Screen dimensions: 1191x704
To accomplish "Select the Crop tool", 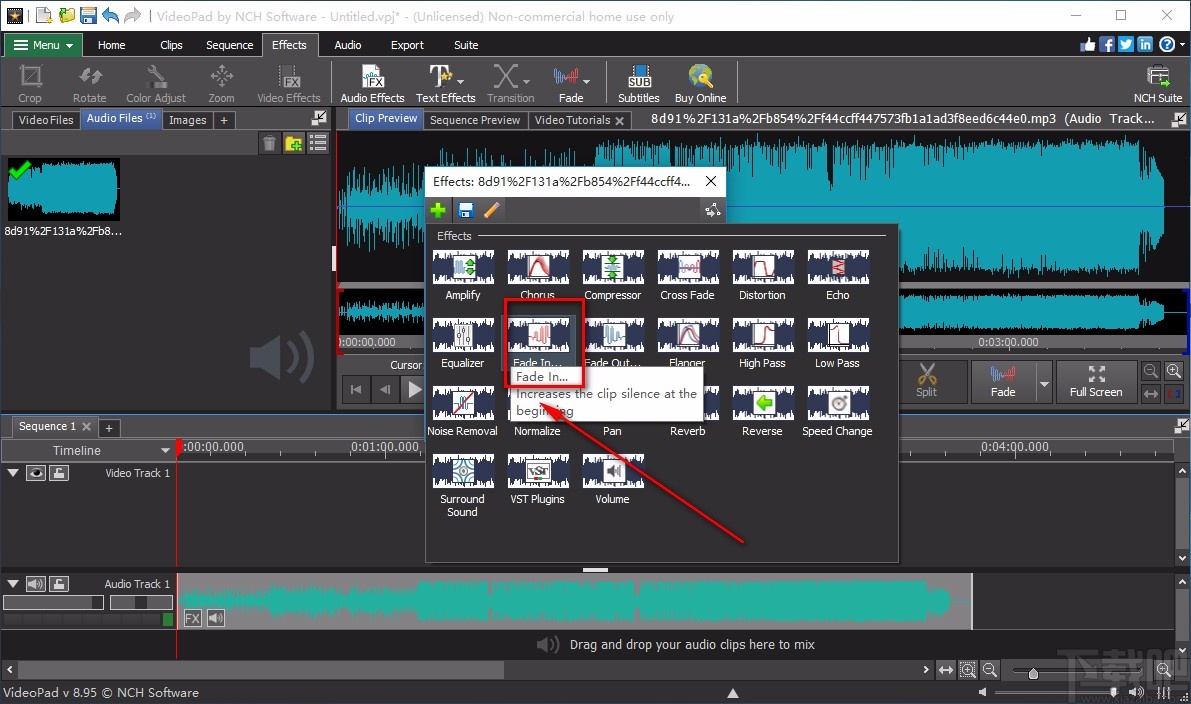I will tap(29, 82).
